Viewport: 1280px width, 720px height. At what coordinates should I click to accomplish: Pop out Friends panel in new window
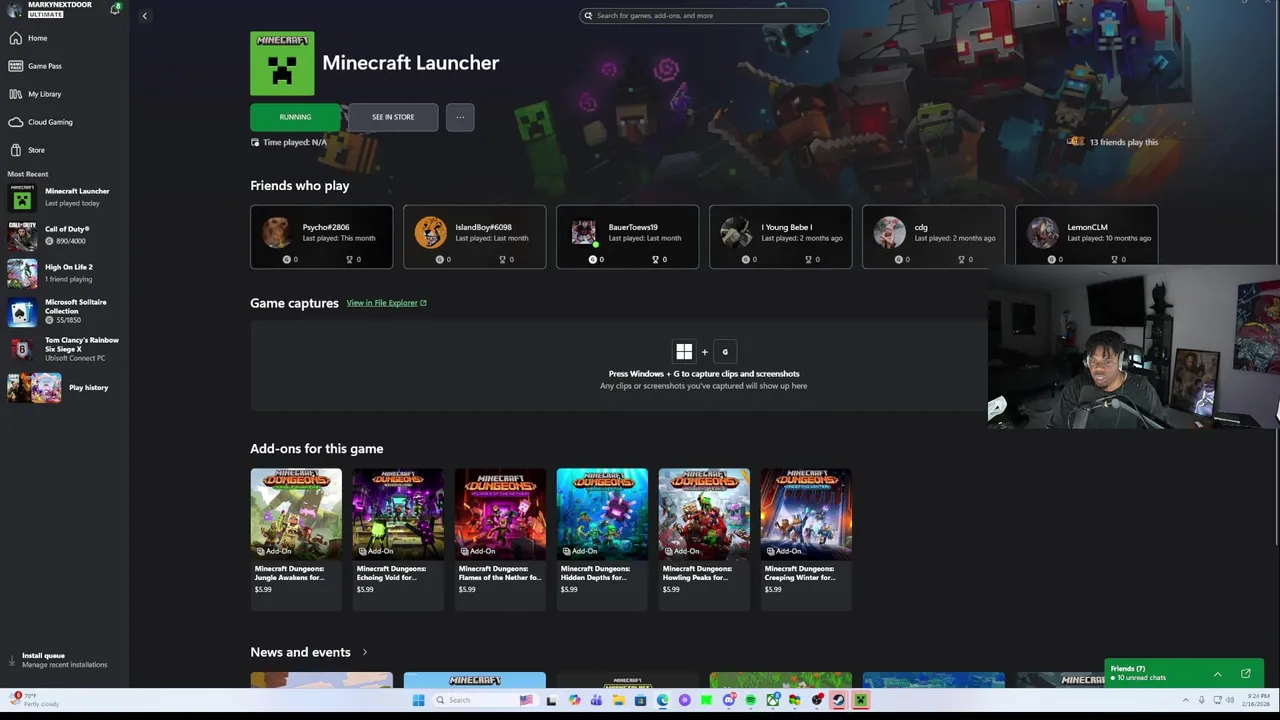point(1246,674)
